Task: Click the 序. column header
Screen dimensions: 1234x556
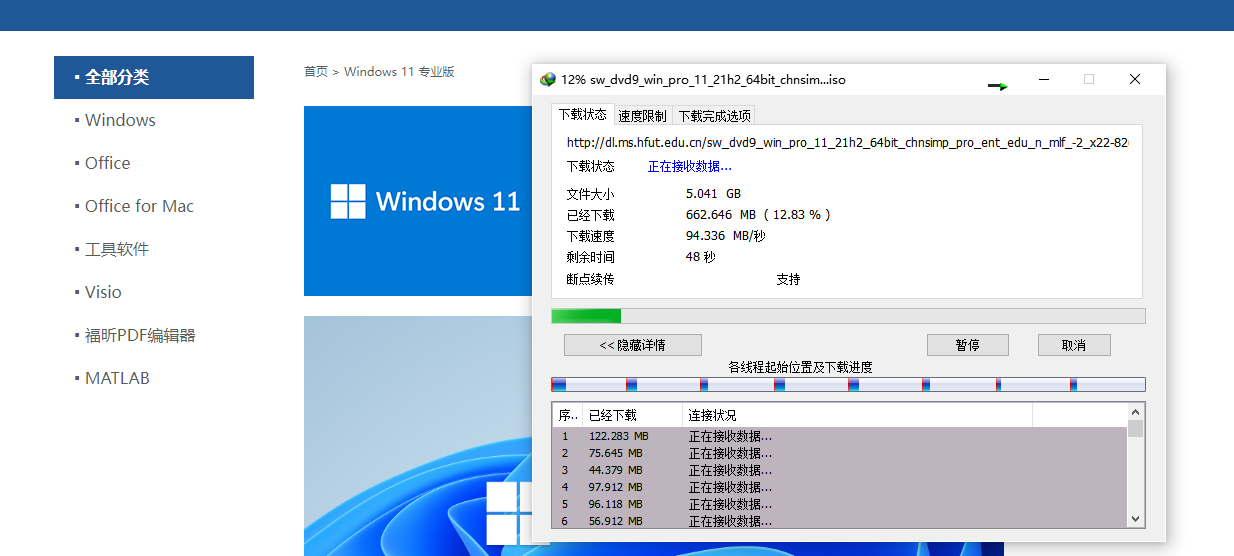Action: point(567,415)
